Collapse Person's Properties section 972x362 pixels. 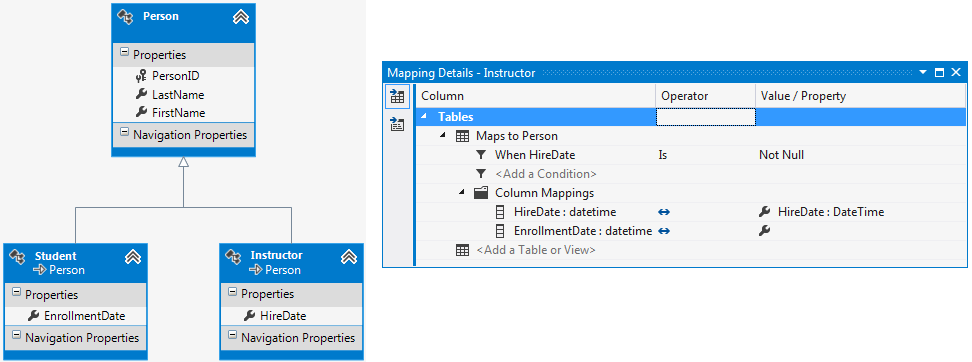tap(124, 53)
